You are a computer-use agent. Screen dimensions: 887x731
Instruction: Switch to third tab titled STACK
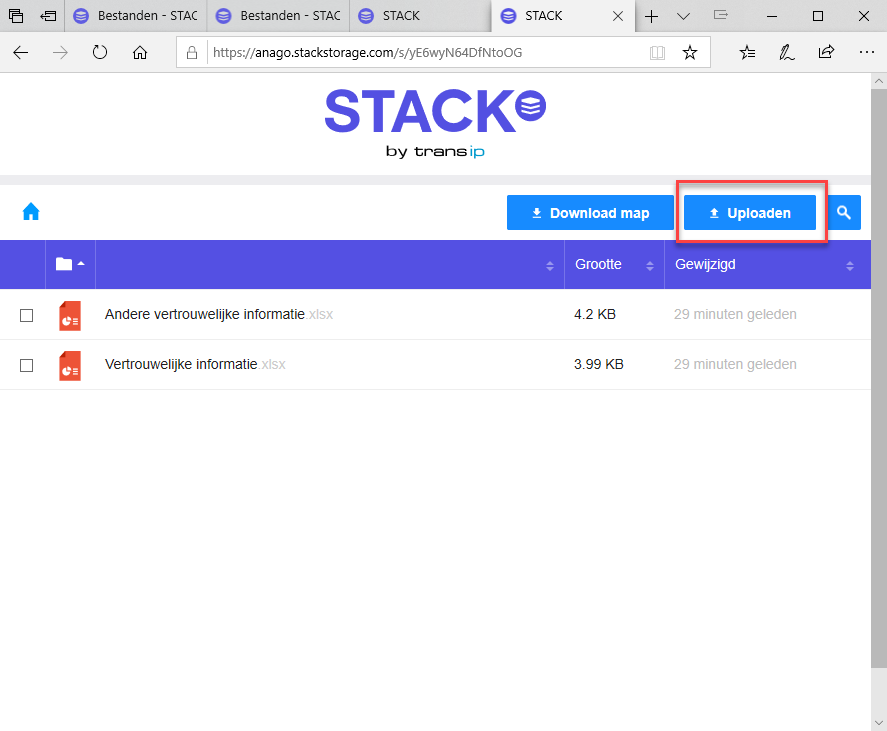coord(421,16)
